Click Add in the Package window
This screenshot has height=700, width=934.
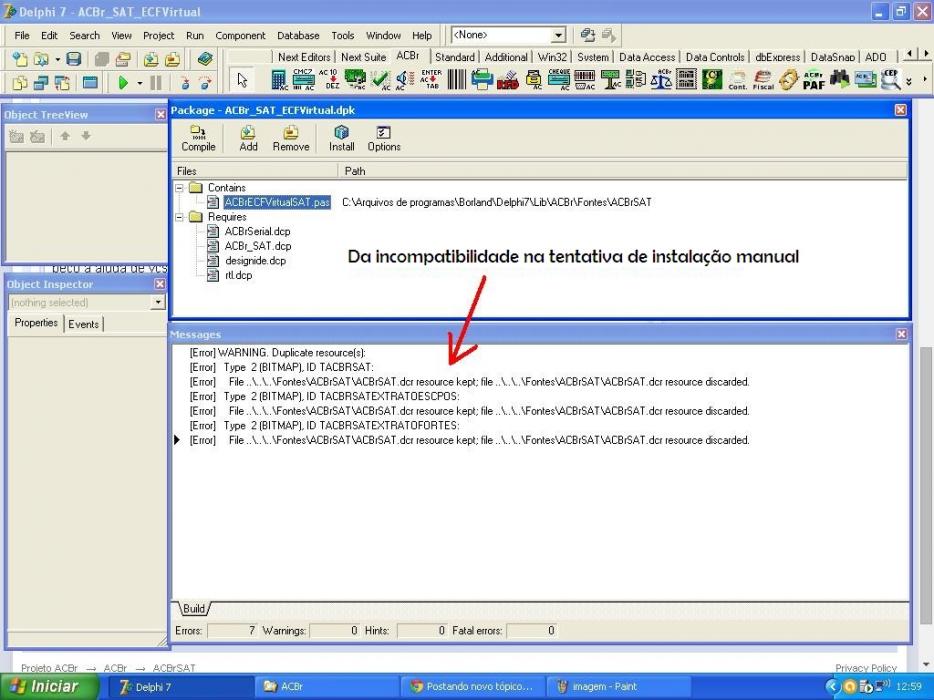248,138
